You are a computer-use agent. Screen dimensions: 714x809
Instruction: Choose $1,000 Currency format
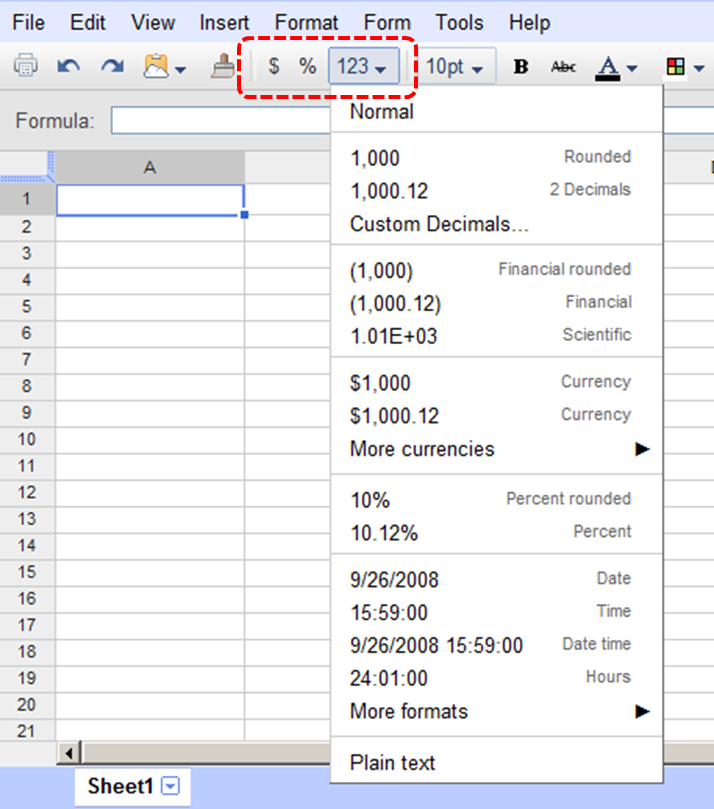(496, 383)
